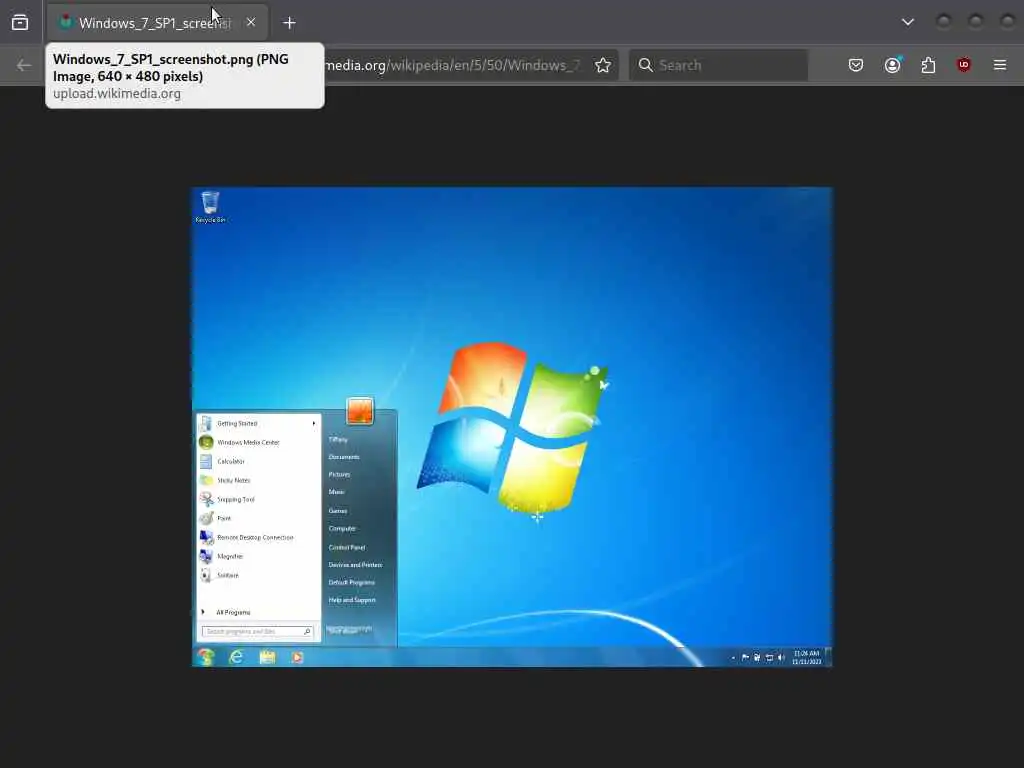Click Snipping Tool in the Start menu
This screenshot has width=1024, height=768.
click(x=257, y=499)
